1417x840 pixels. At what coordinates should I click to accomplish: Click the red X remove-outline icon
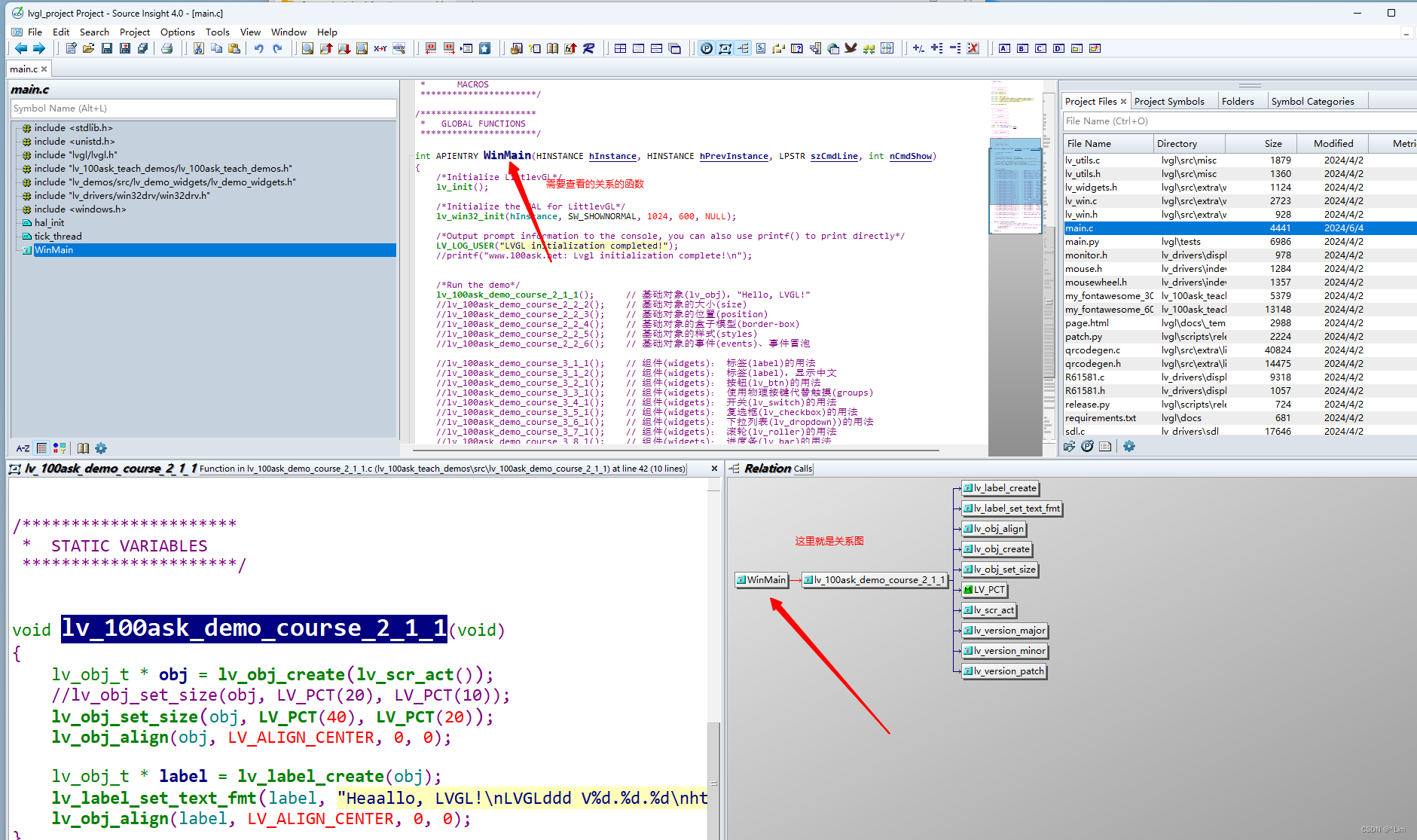point(973,48)
